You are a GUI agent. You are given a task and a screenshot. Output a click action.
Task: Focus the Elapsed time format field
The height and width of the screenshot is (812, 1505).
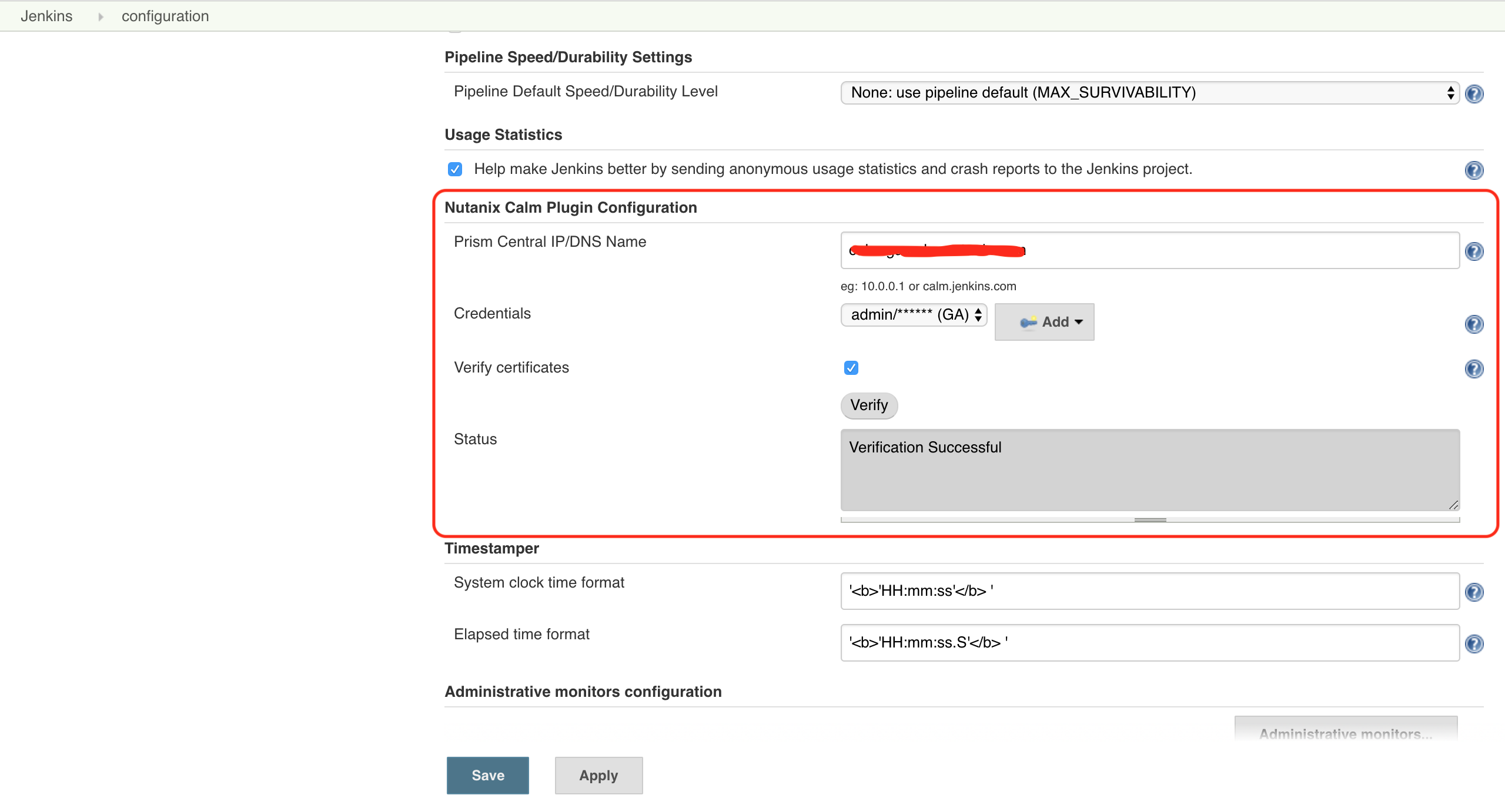click(x=1150, y=643)
